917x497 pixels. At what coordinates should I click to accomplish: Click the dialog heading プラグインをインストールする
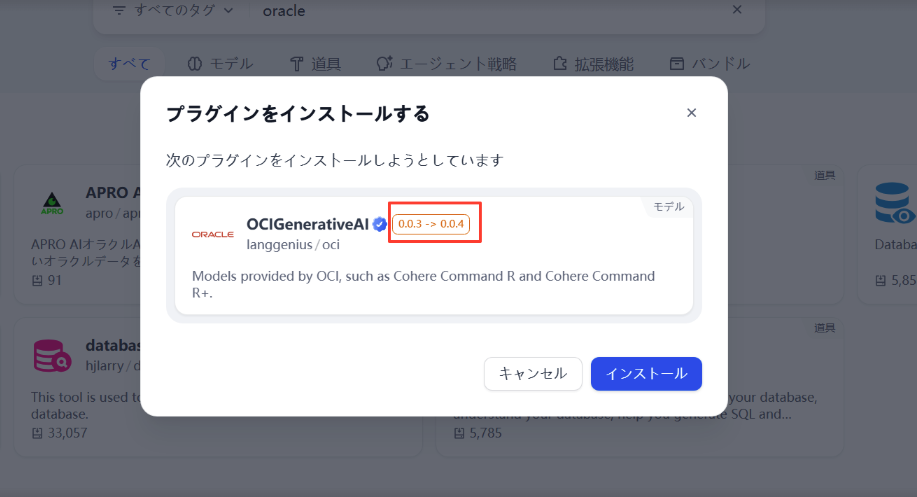[x=298, y=113]
